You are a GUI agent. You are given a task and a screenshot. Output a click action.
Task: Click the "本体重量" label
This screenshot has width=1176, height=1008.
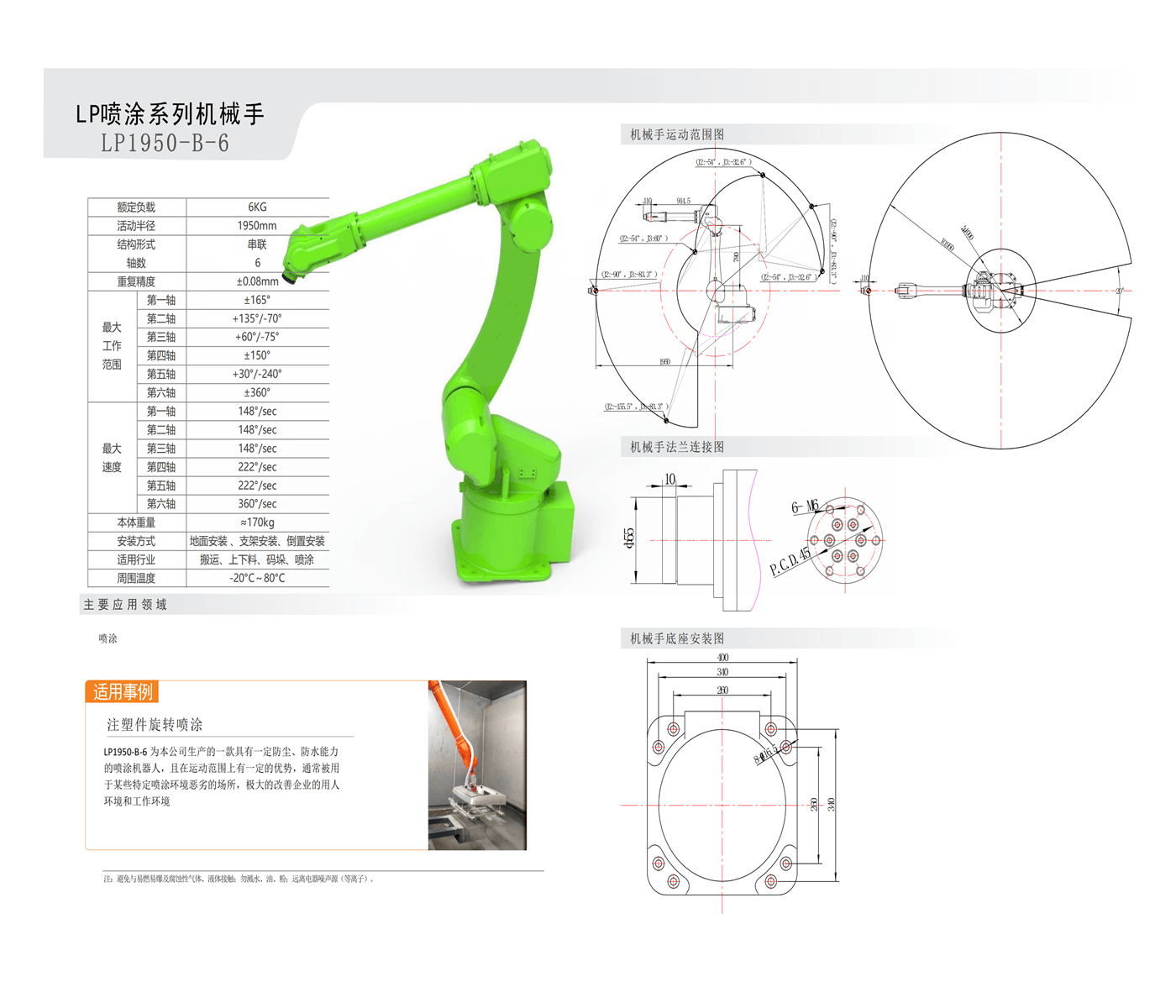(x=136, y=522)
